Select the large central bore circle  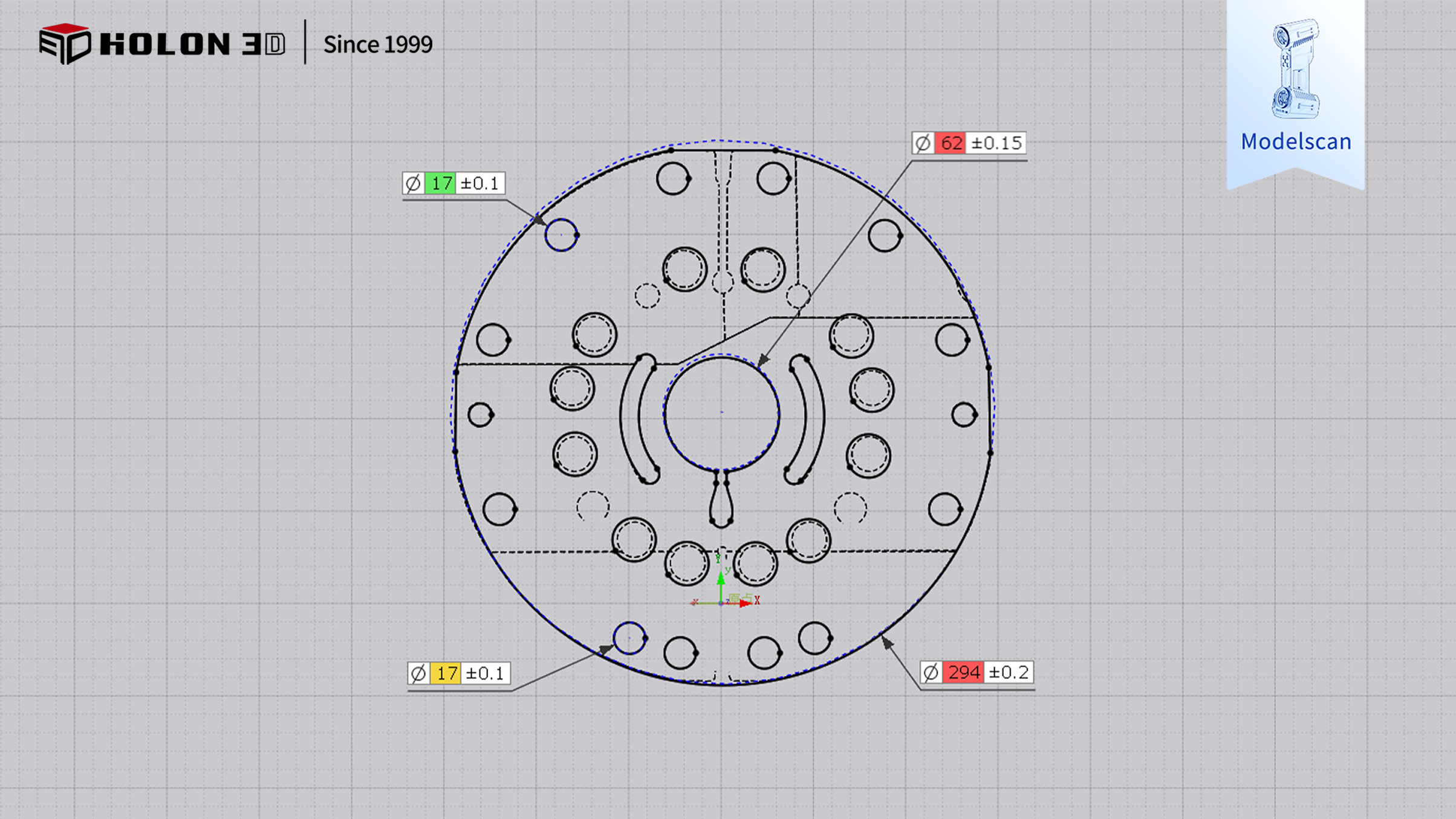pos(721,413)
